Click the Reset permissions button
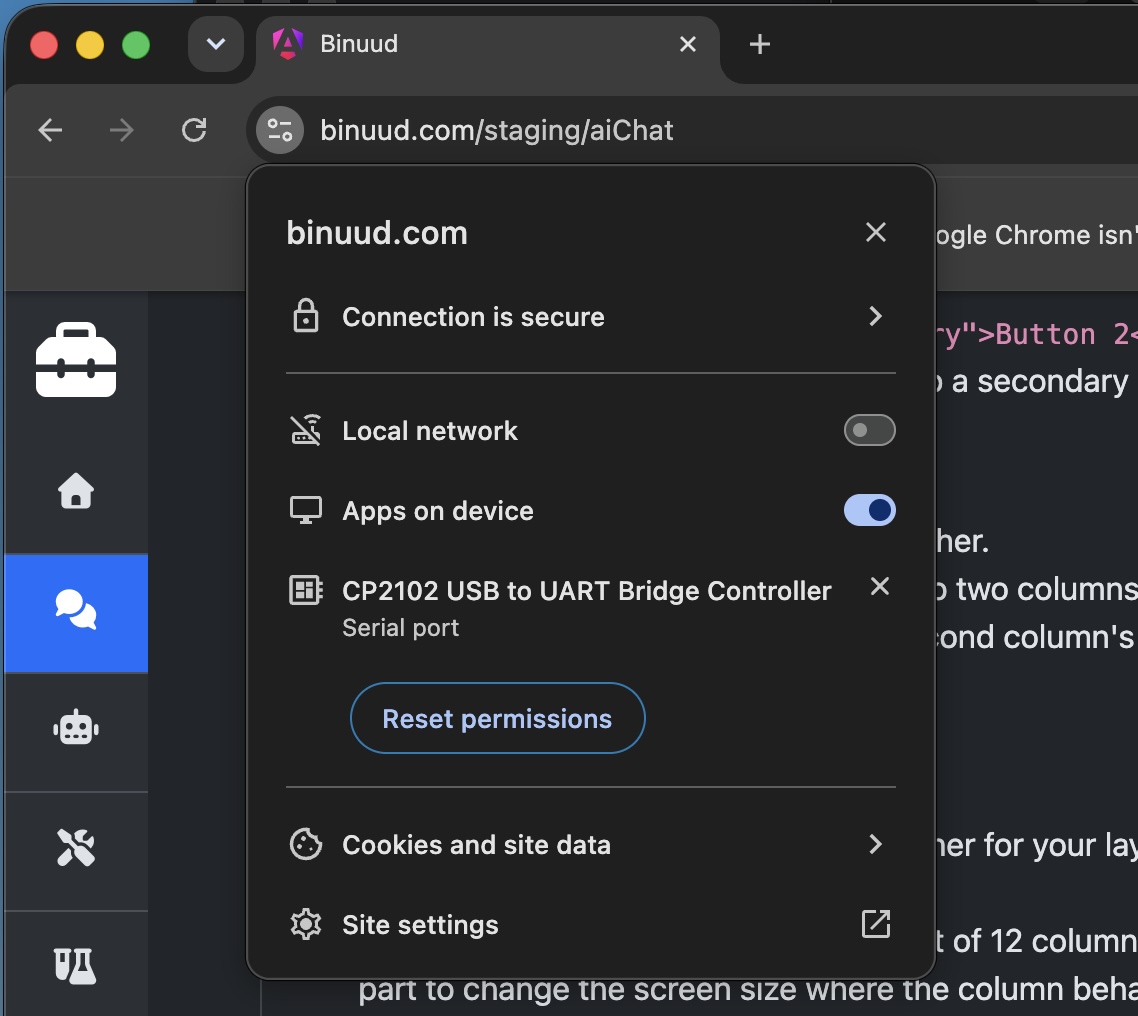1138x1016 pixels. 497,718
